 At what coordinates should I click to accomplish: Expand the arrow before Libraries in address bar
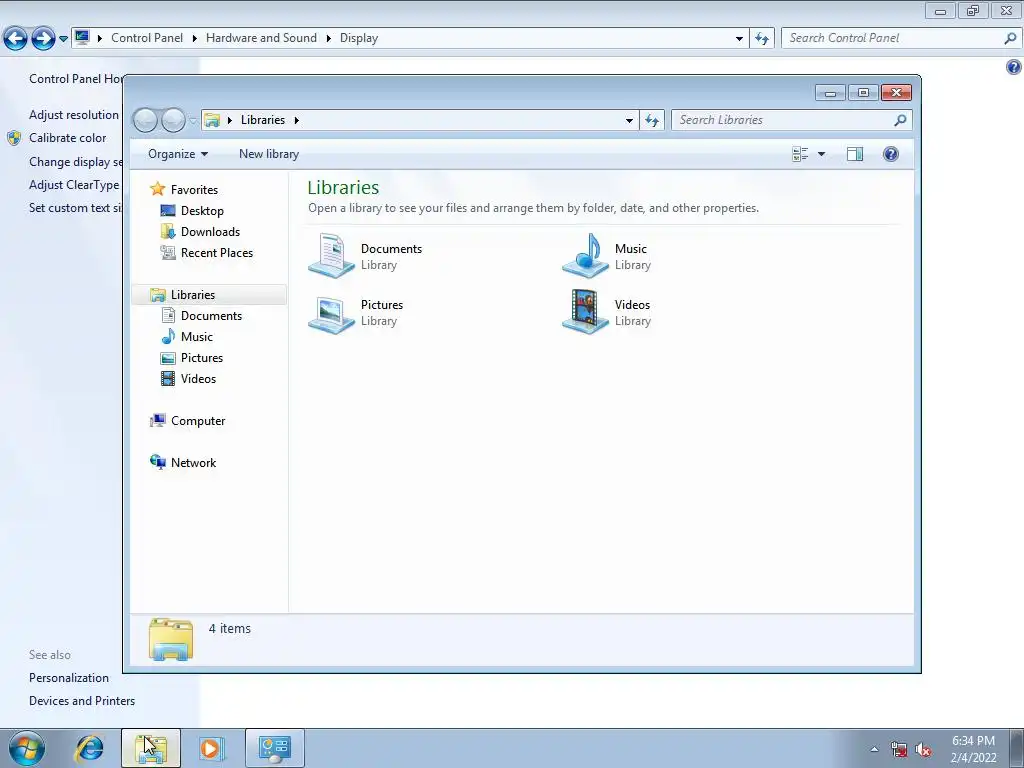[x=230, y=120]
